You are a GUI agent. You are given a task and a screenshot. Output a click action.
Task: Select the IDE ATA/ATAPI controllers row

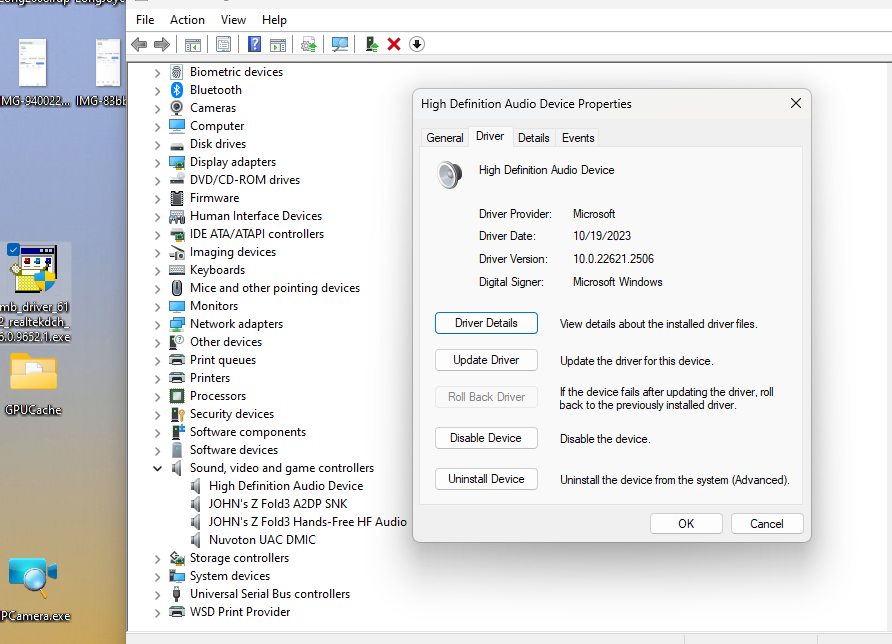[x=257, y=234]
